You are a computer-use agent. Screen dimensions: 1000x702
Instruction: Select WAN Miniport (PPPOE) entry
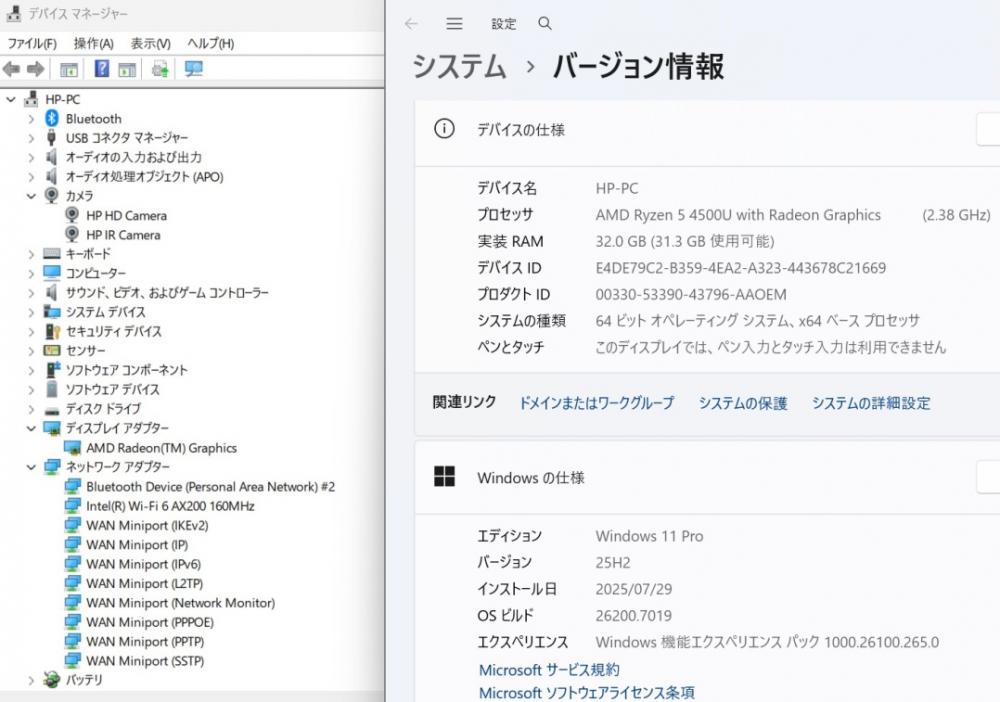(150, 622)
